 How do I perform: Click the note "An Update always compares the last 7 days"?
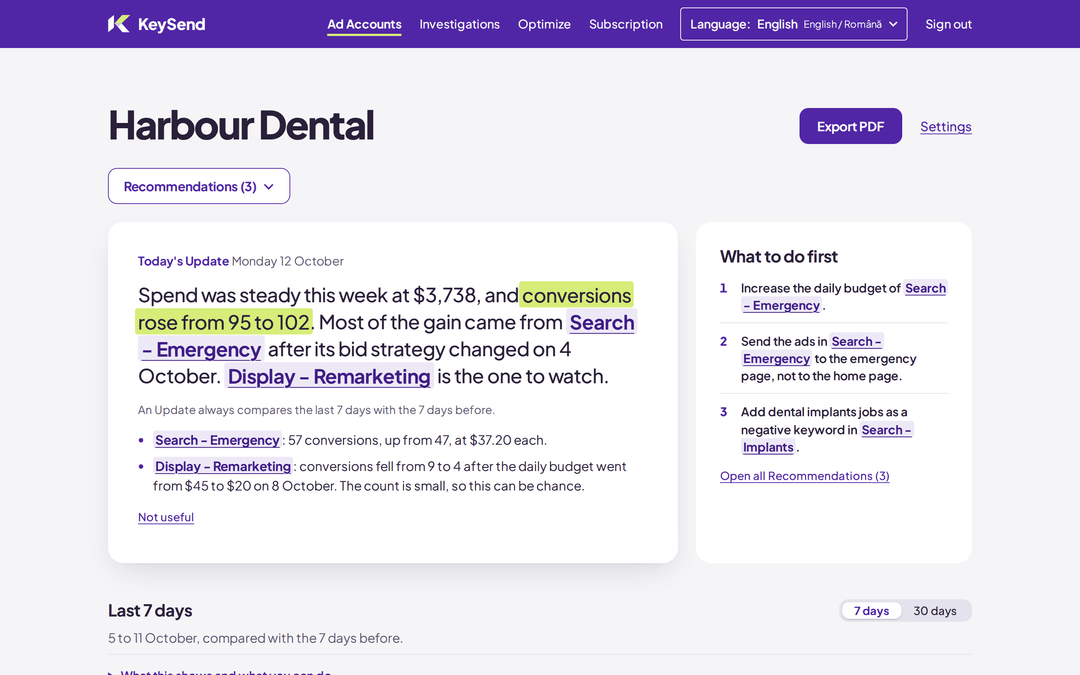click(316, 410)
